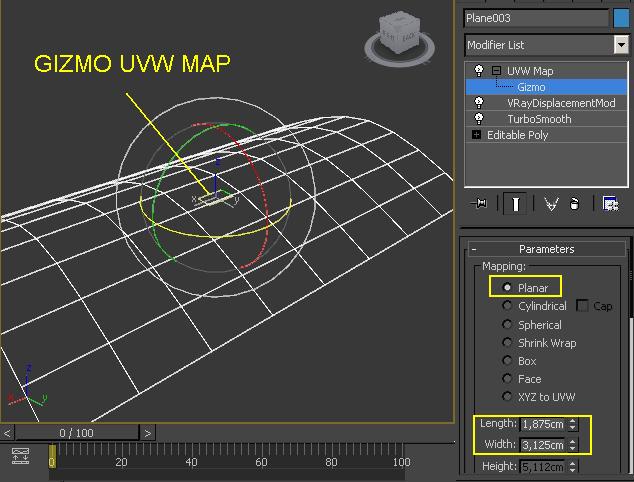
Task: Click the Pin Stack icon
Action: (479, 203)
